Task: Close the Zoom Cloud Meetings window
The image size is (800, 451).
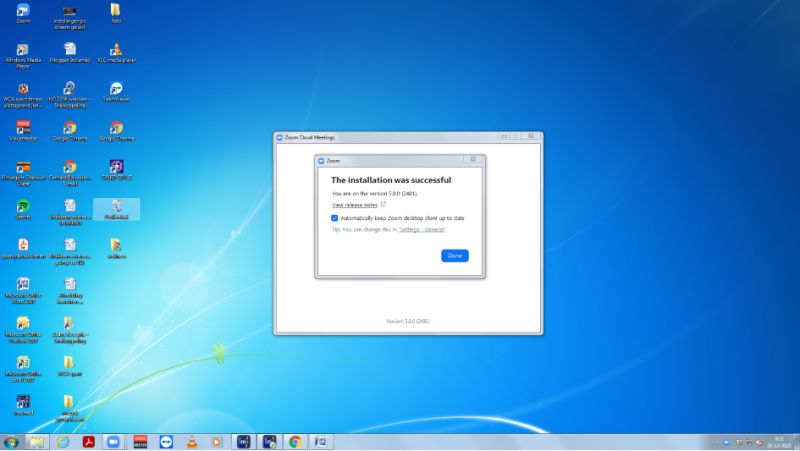Action: (531, 136)
